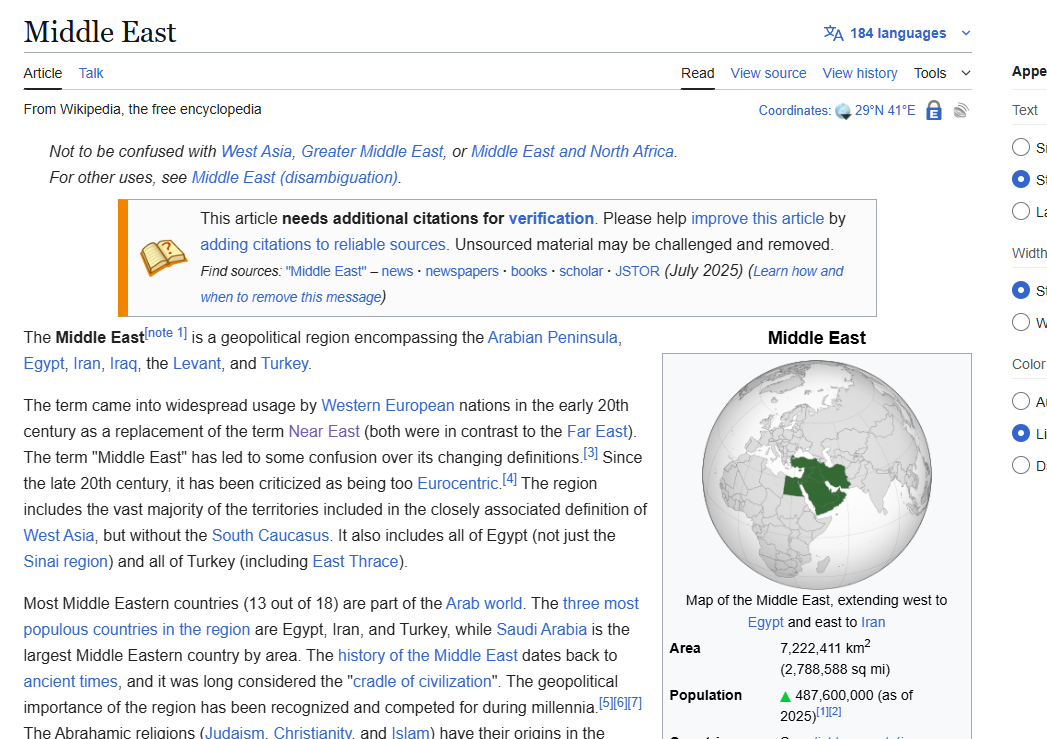1047x739 pixels.
Task: Follow the West Asia hatnote link
Action: pyautogui.click(x=256, y=152)
